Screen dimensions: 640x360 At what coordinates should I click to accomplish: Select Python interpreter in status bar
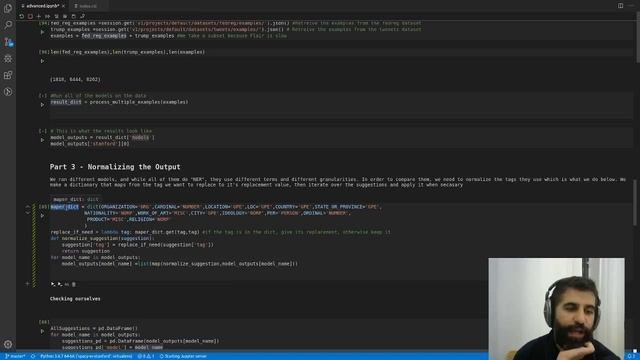[86, 356]
